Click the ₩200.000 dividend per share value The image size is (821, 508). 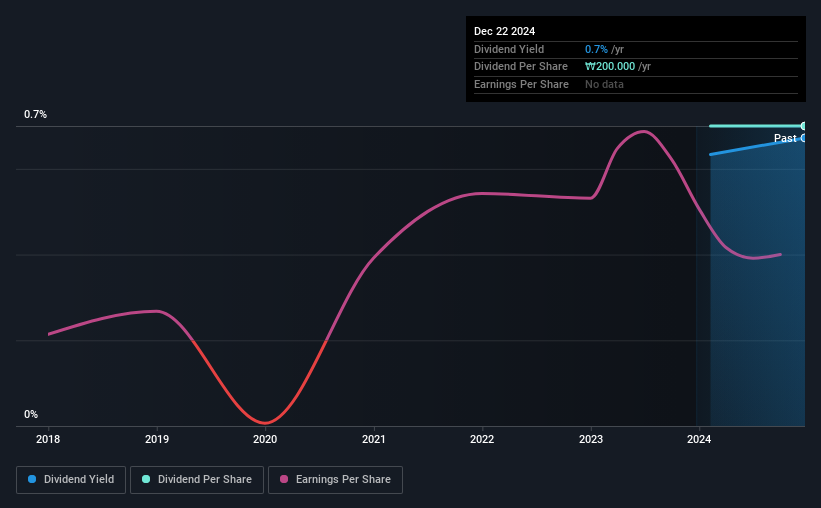[610, 67]
